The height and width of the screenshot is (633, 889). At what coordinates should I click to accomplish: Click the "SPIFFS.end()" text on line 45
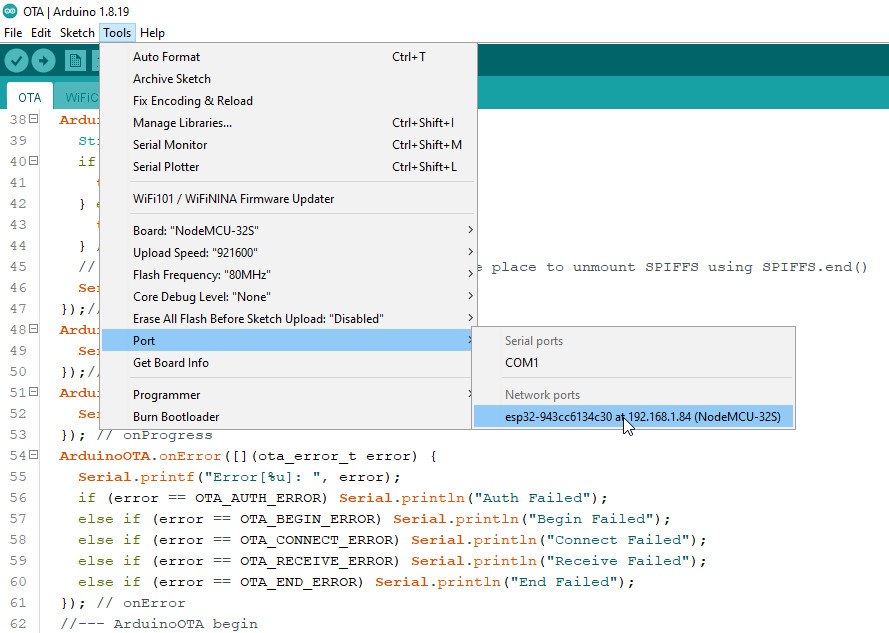(815, 267)
